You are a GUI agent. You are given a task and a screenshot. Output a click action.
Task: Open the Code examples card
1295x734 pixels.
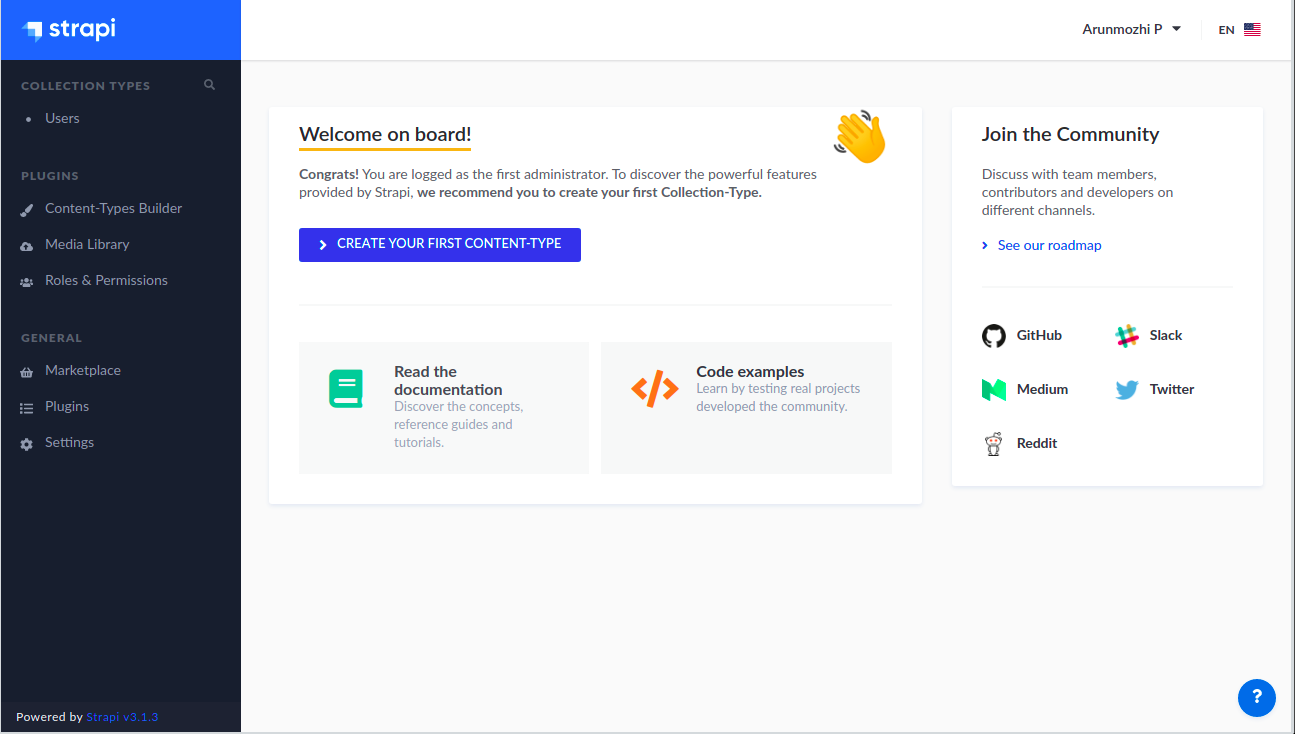746,408
